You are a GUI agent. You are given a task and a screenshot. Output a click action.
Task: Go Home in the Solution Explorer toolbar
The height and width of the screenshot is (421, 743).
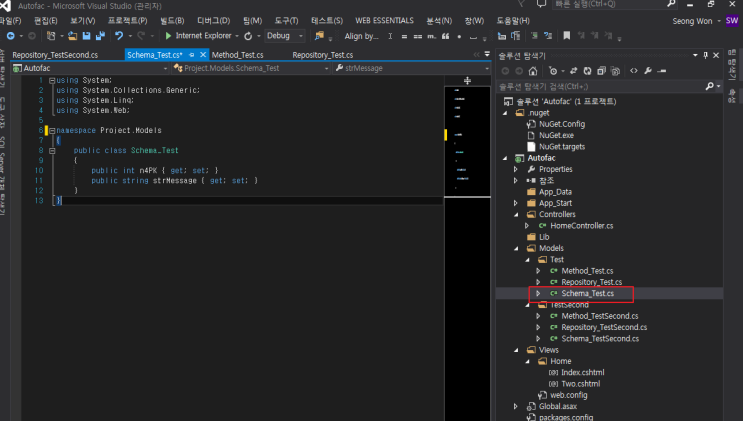point(533,71)
